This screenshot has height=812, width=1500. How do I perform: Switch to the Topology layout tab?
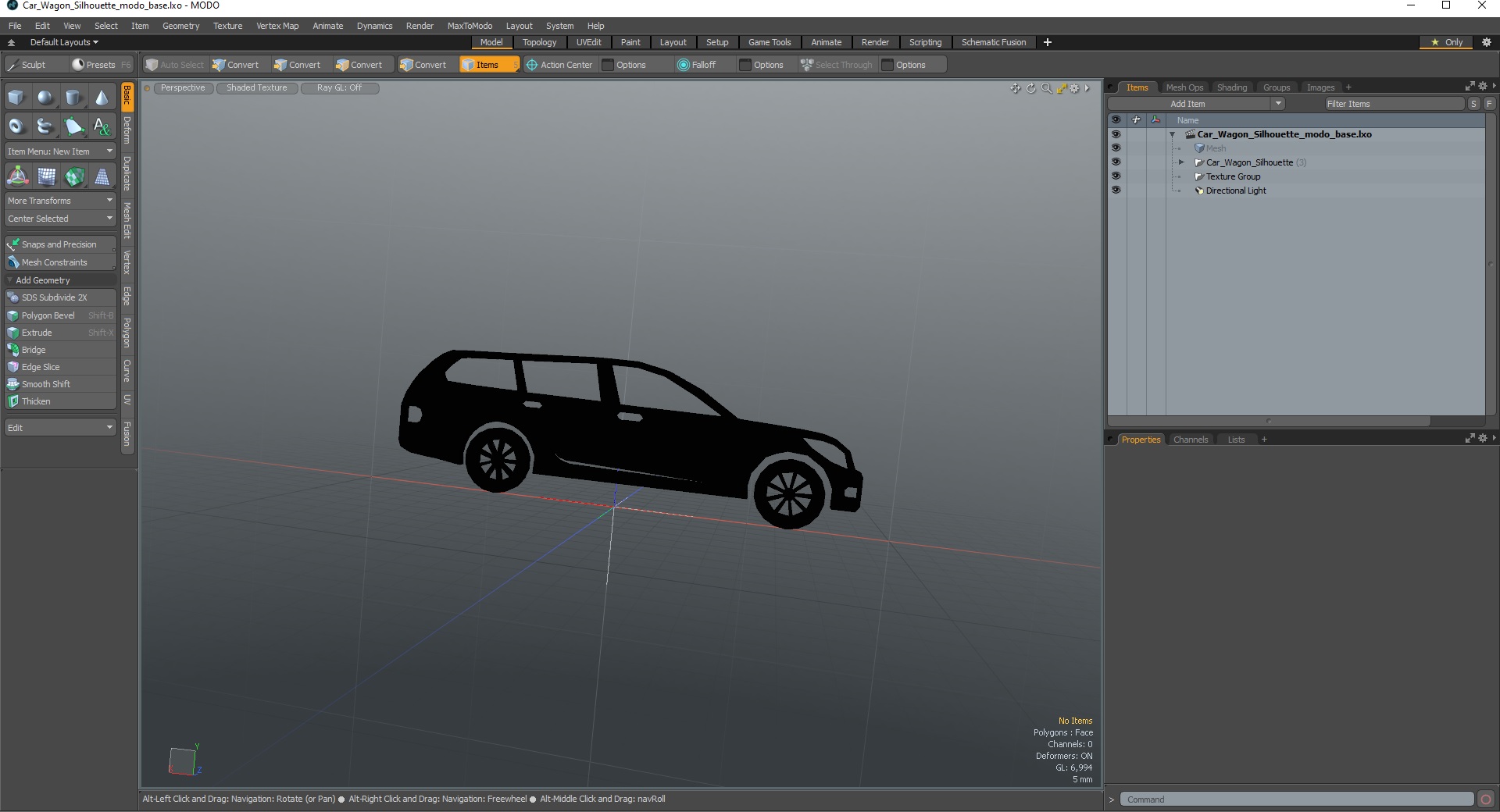[539, 42]
